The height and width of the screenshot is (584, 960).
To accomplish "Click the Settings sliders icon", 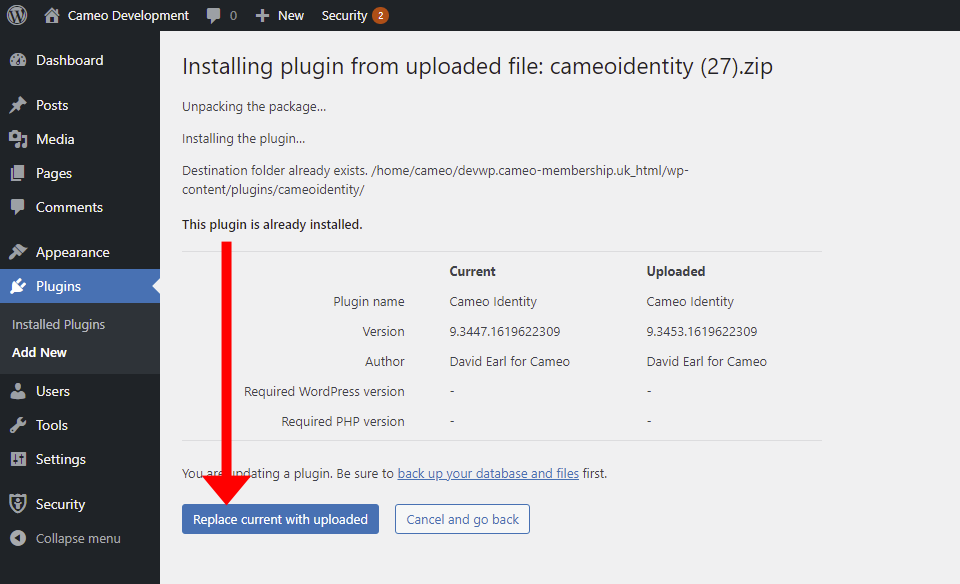I will [18, 459].
